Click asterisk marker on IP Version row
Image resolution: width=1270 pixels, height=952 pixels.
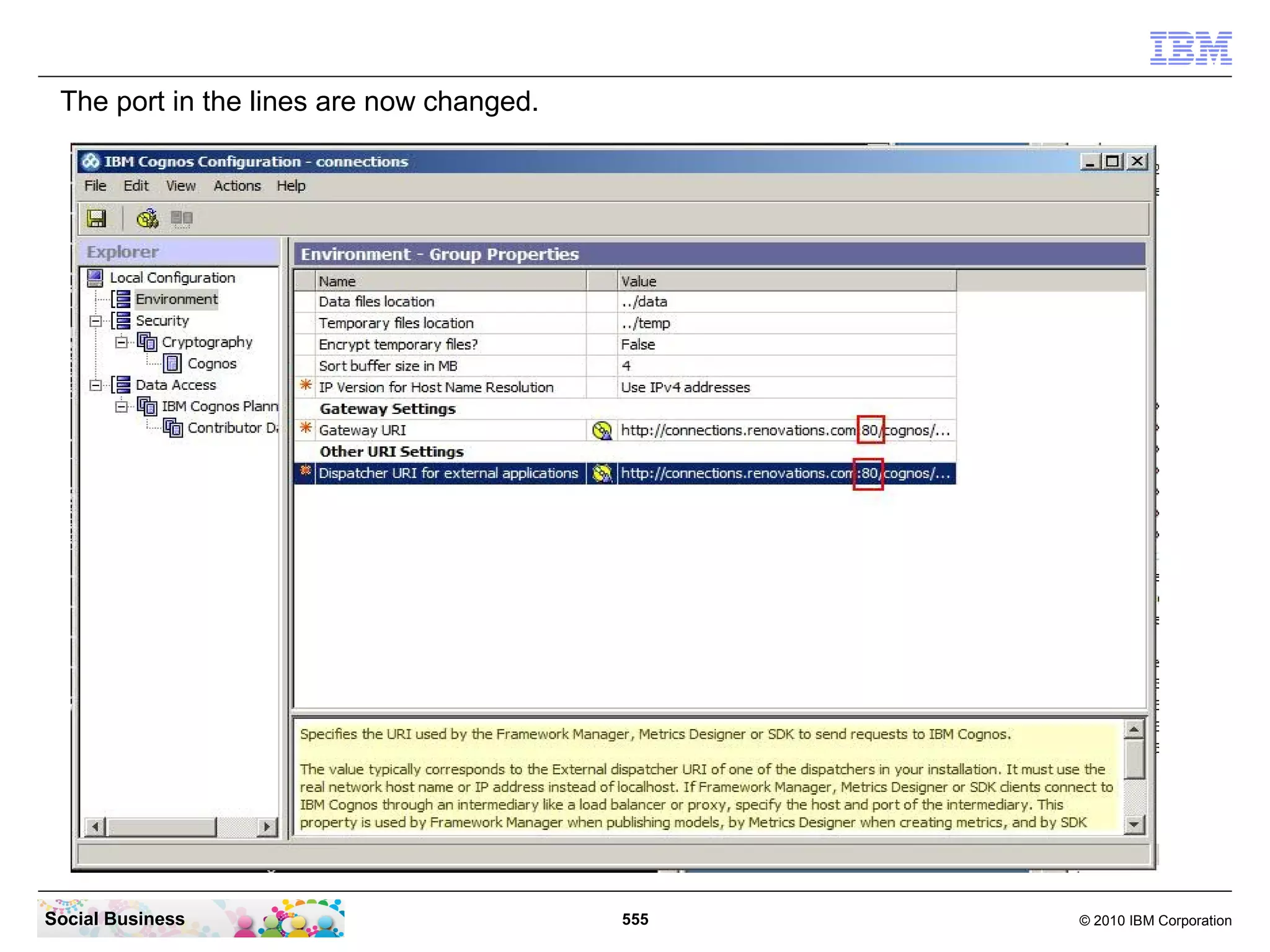click(305, 386)
